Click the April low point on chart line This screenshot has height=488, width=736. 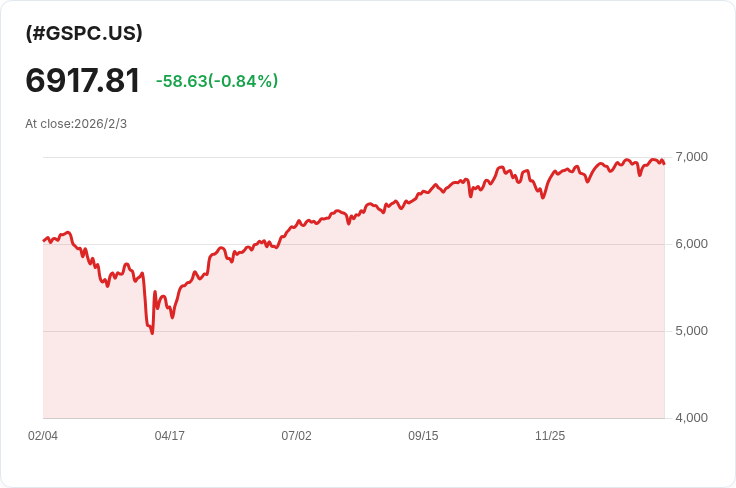pos(152,333)
